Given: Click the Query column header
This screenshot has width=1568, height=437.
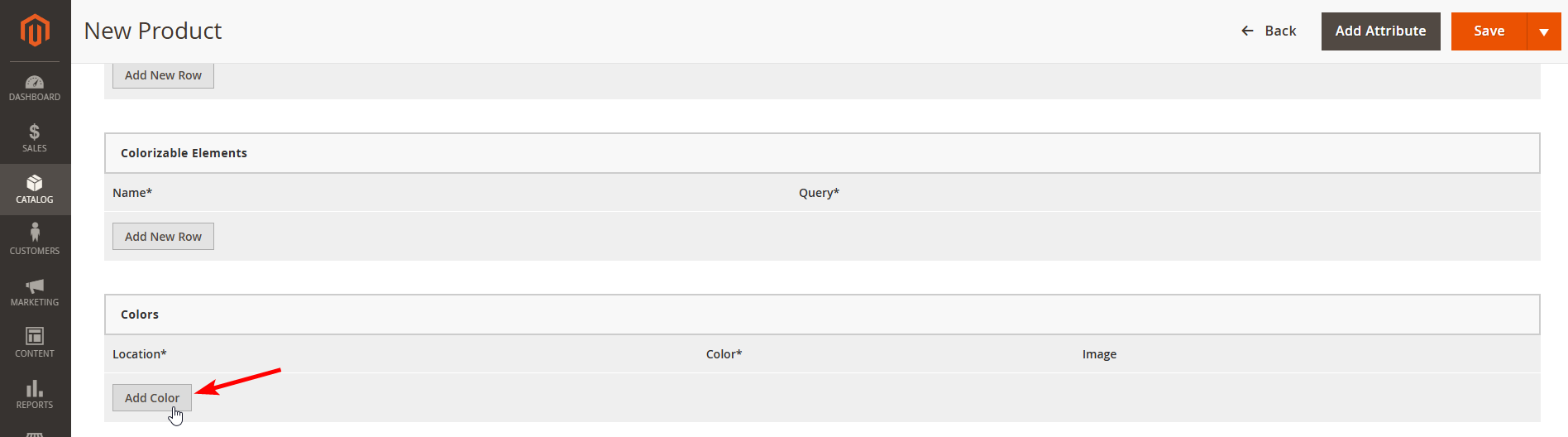Looking at the screenshot, I should click(x=819, y=193).
